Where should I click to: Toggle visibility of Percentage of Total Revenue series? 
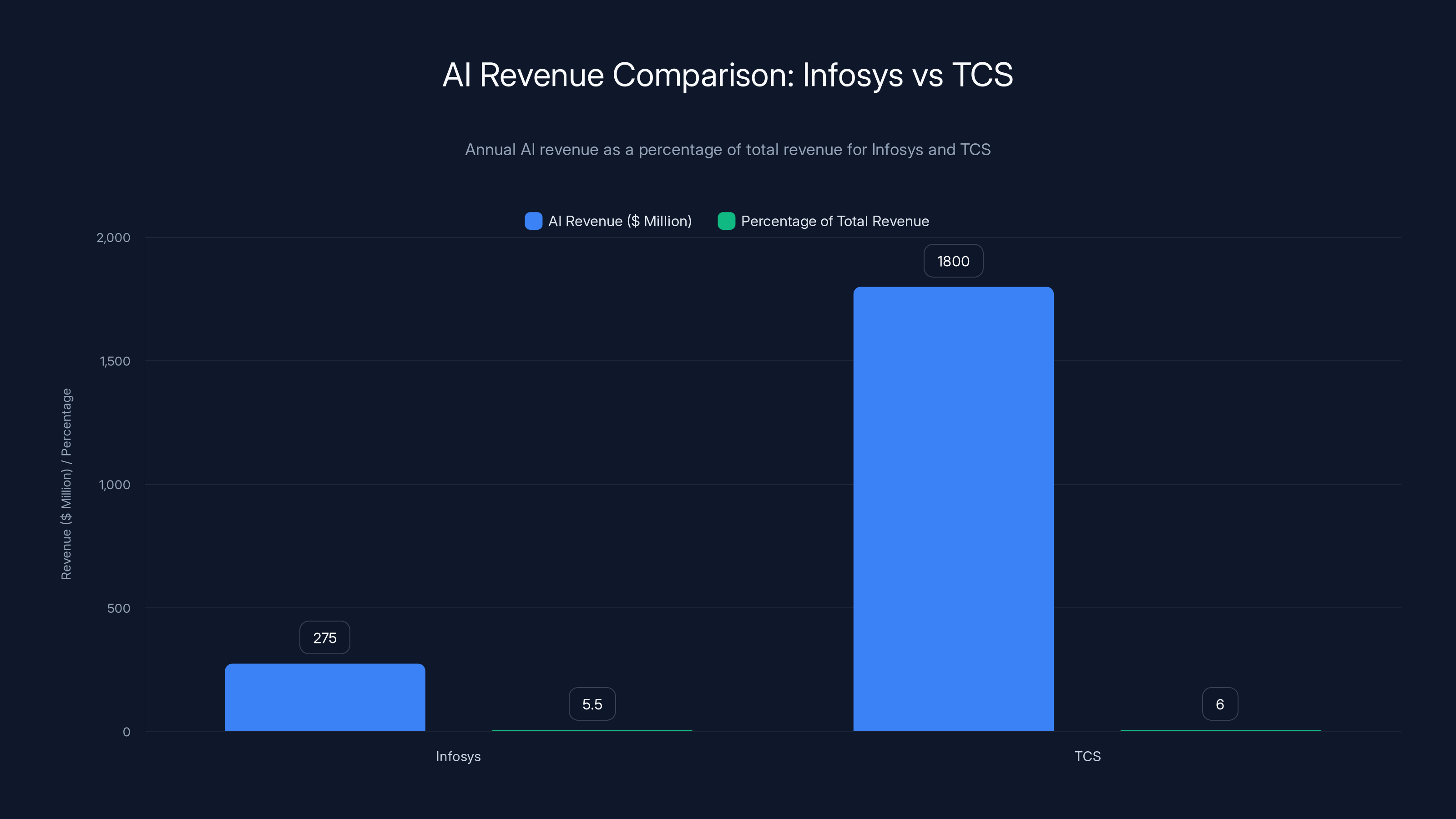pyautogui.click(x=823, y=221)
